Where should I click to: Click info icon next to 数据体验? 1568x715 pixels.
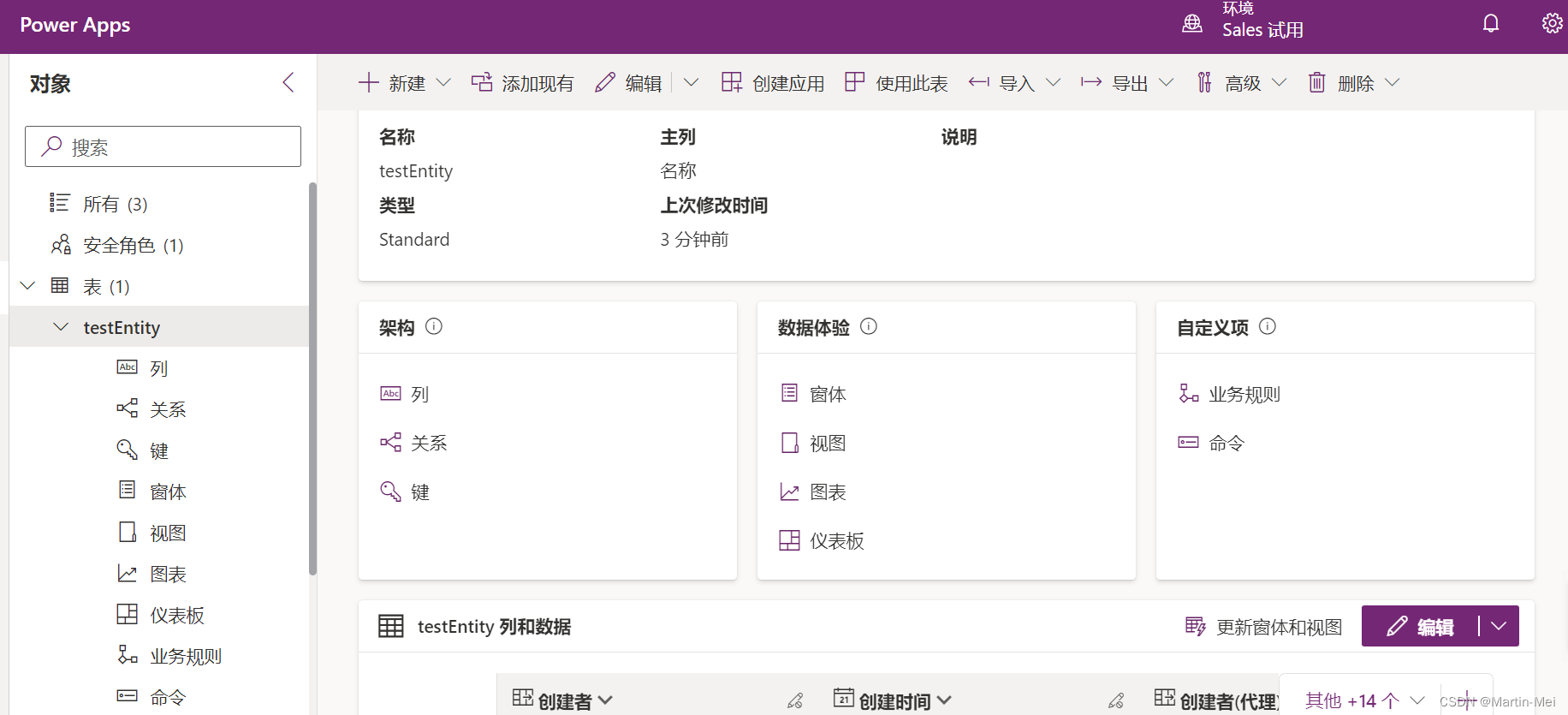click(x=869, y=326)
